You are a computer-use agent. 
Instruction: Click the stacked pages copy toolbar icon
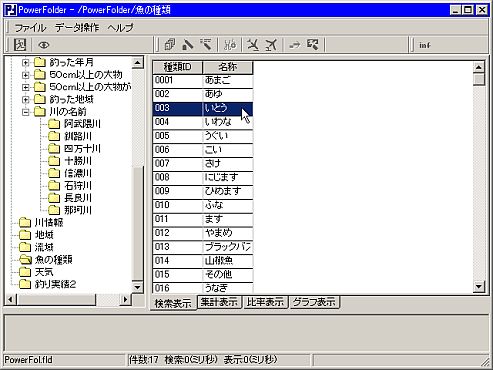tap(170, 45)
